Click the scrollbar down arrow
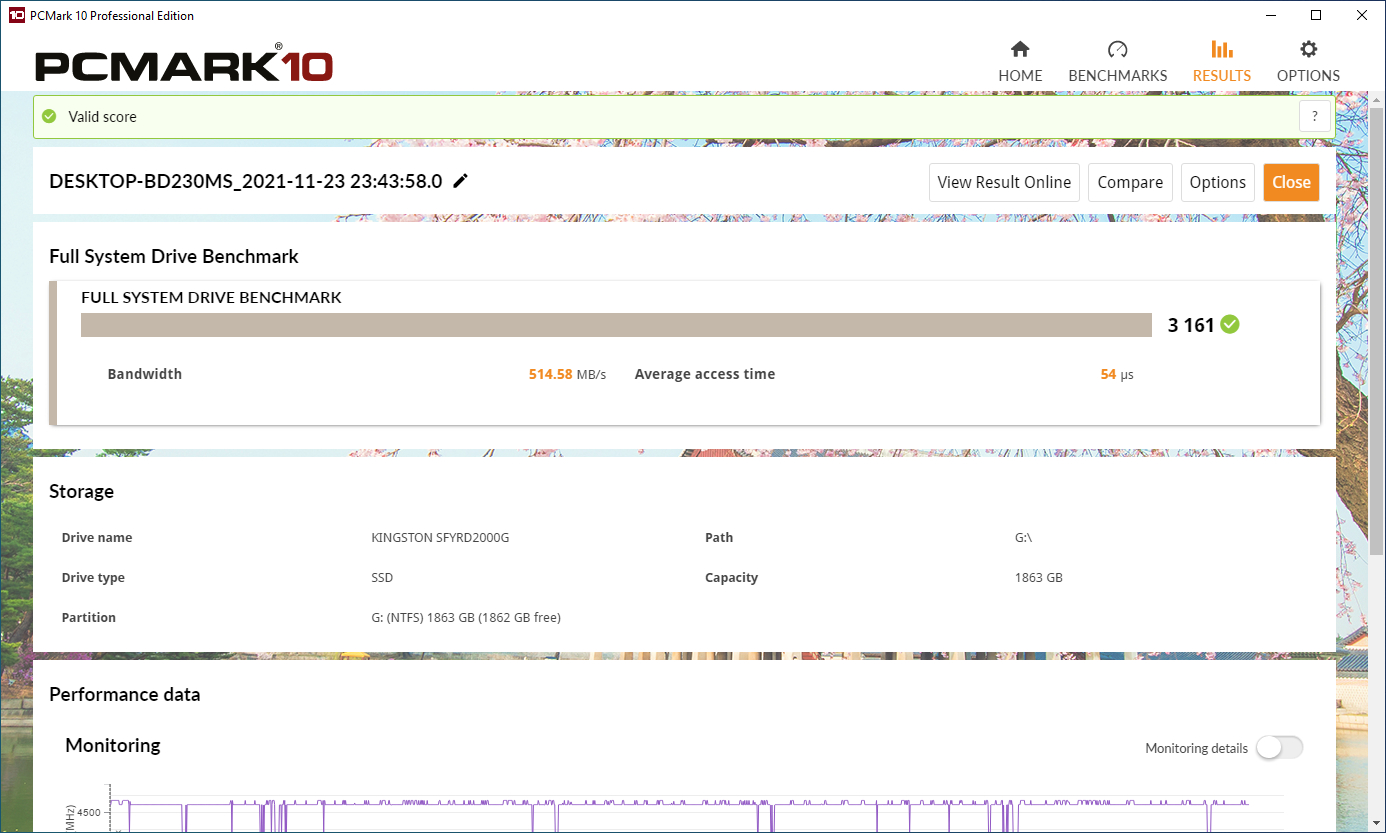Image resolution: width=1386 pixels, height=833 pixels. point(1377,824)
